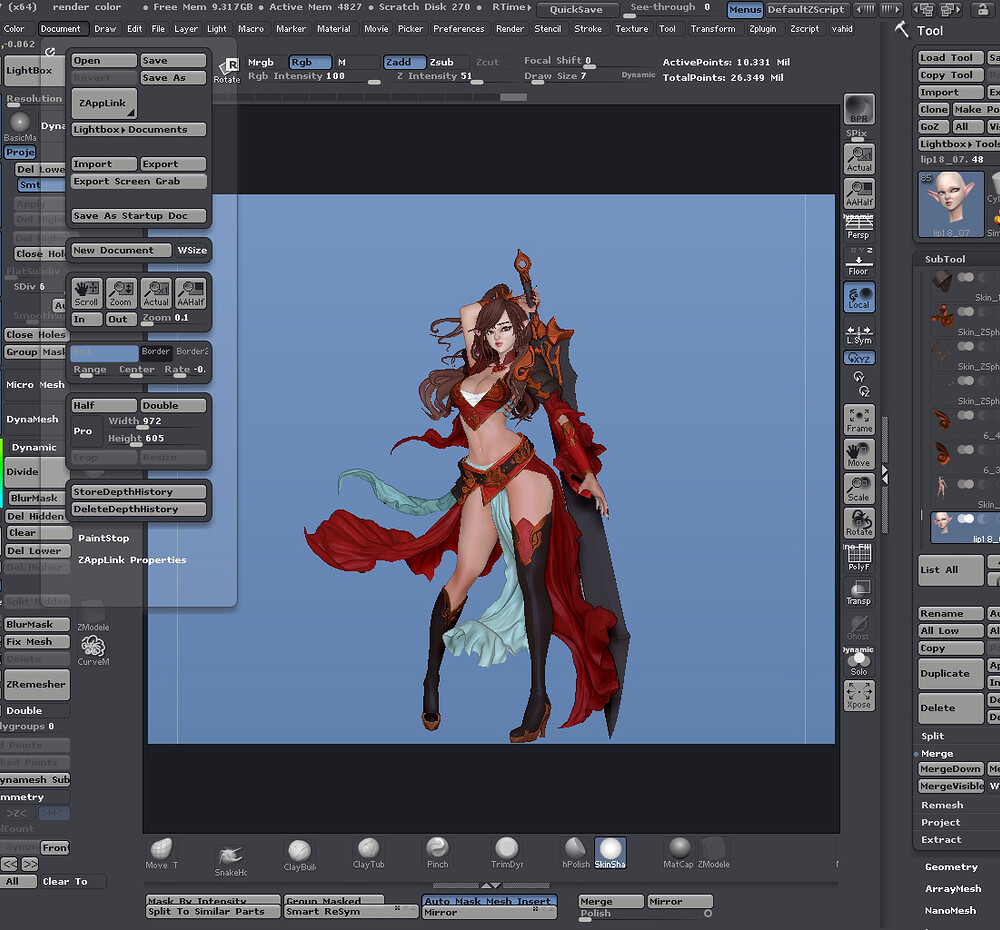Toggle the PolyF polyframe icon

pyautogui.click(x=859, y=557)
